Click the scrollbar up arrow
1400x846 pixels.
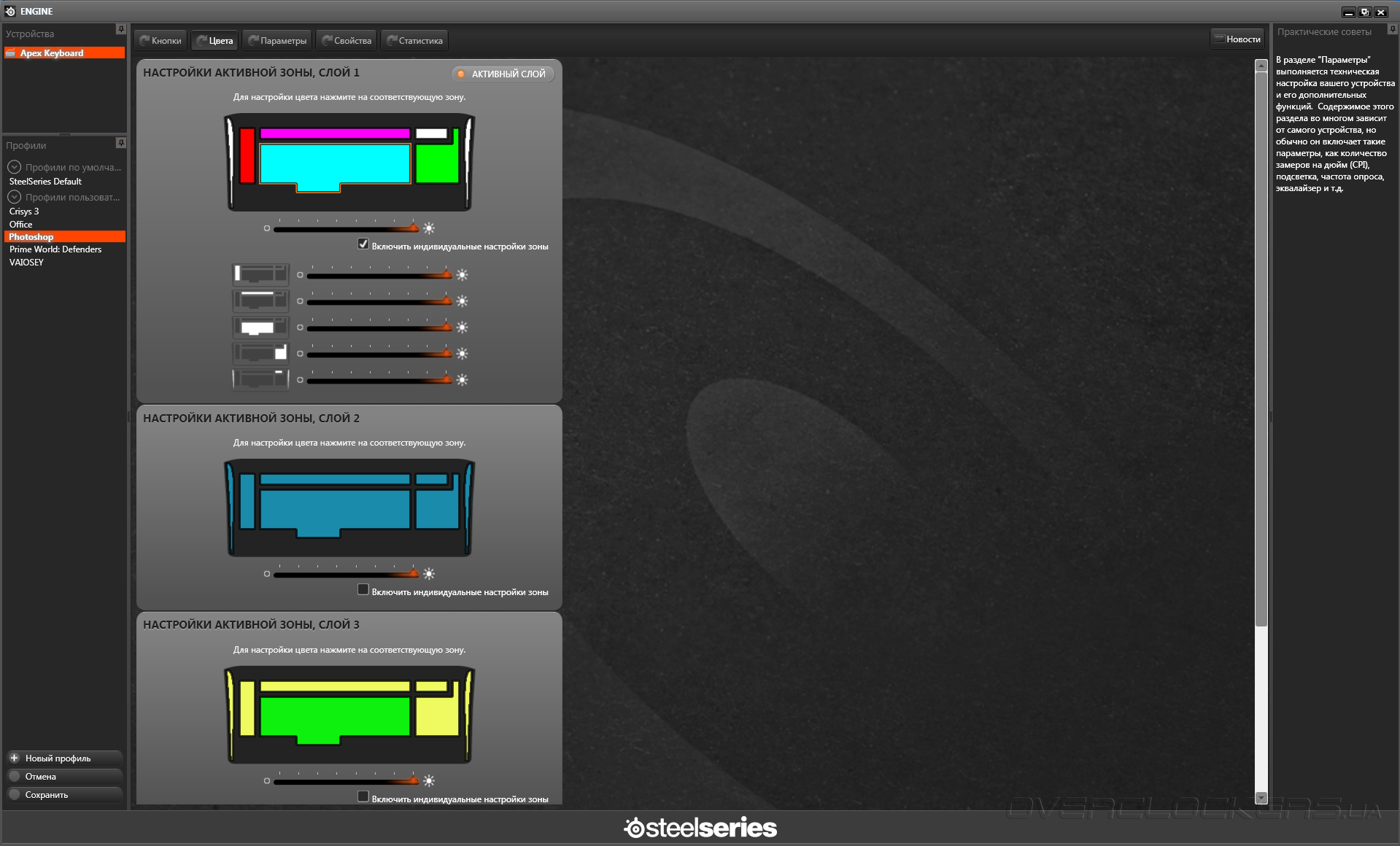click(1261, 66)
